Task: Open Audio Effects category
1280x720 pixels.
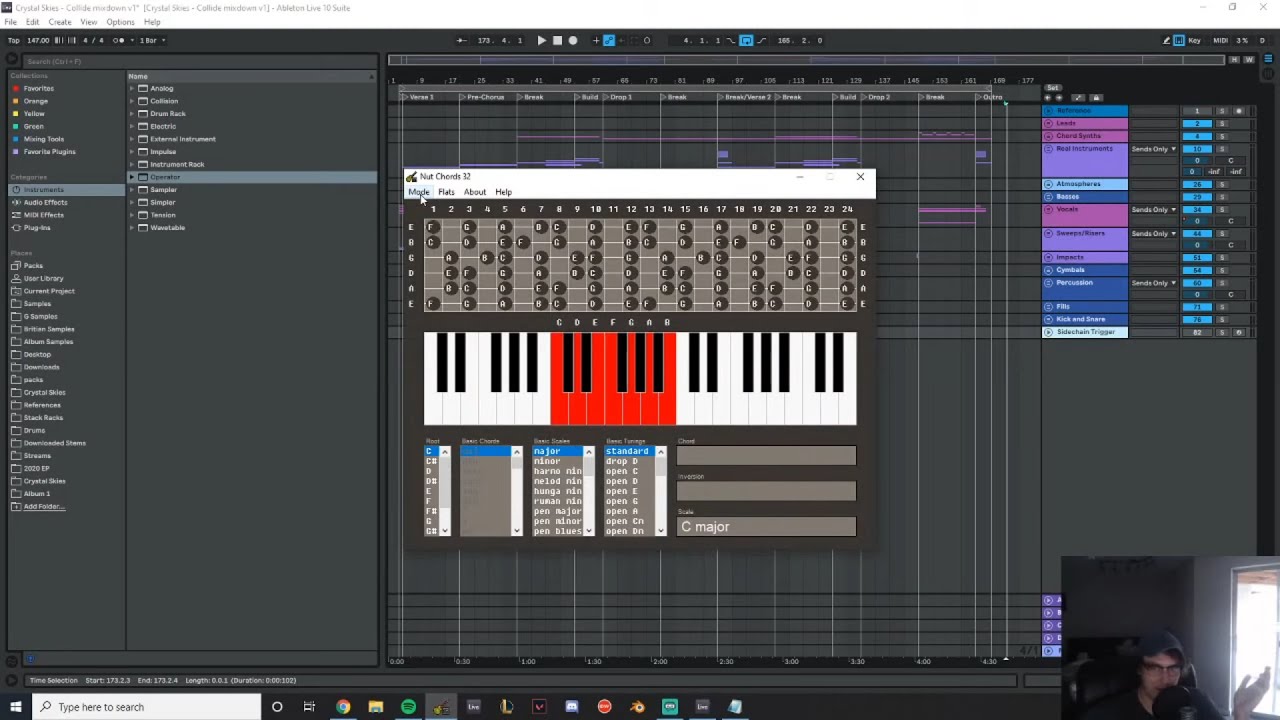Action: tap(45, 202)
